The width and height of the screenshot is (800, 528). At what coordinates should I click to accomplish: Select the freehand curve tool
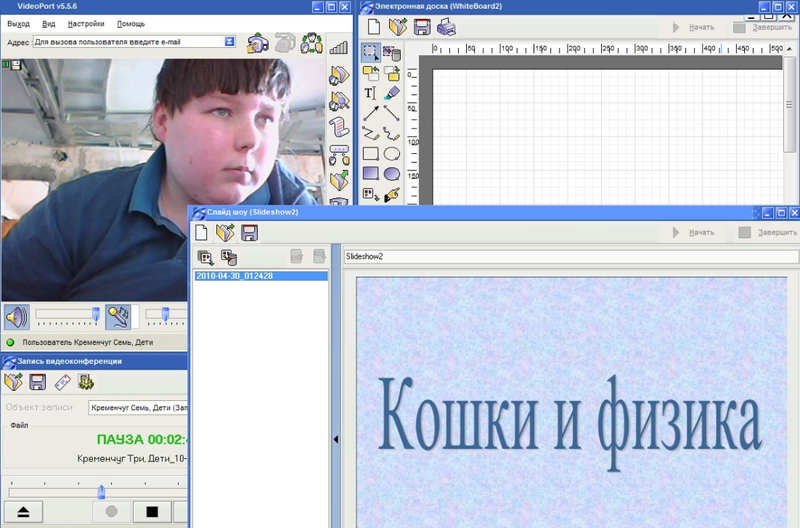click(392, 134)
